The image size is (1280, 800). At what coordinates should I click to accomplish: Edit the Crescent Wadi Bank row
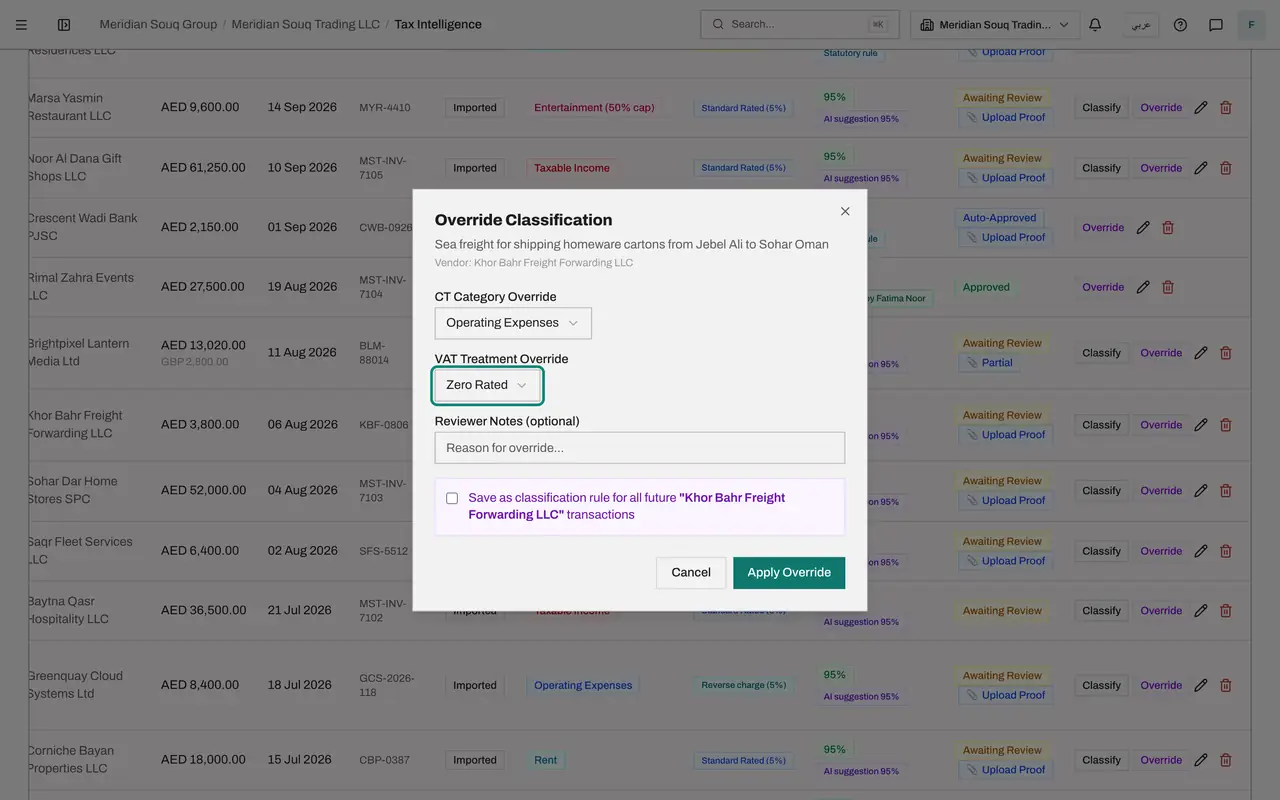1143,228
